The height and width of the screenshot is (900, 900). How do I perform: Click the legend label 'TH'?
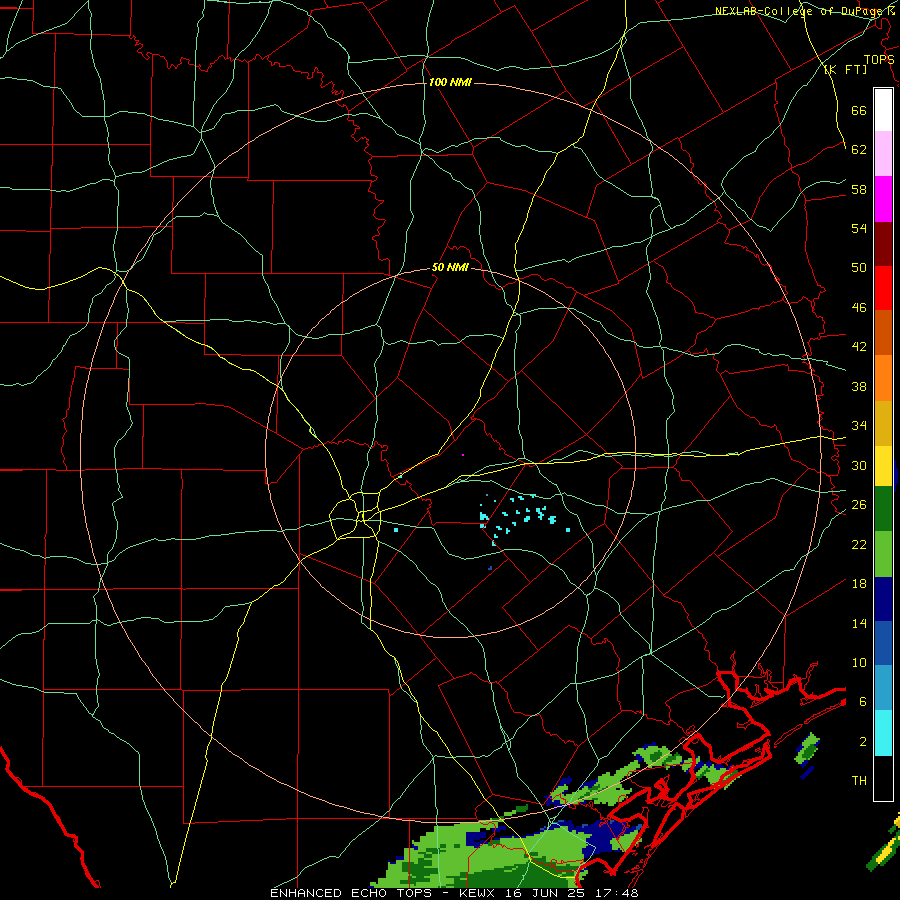click(859, 781)
